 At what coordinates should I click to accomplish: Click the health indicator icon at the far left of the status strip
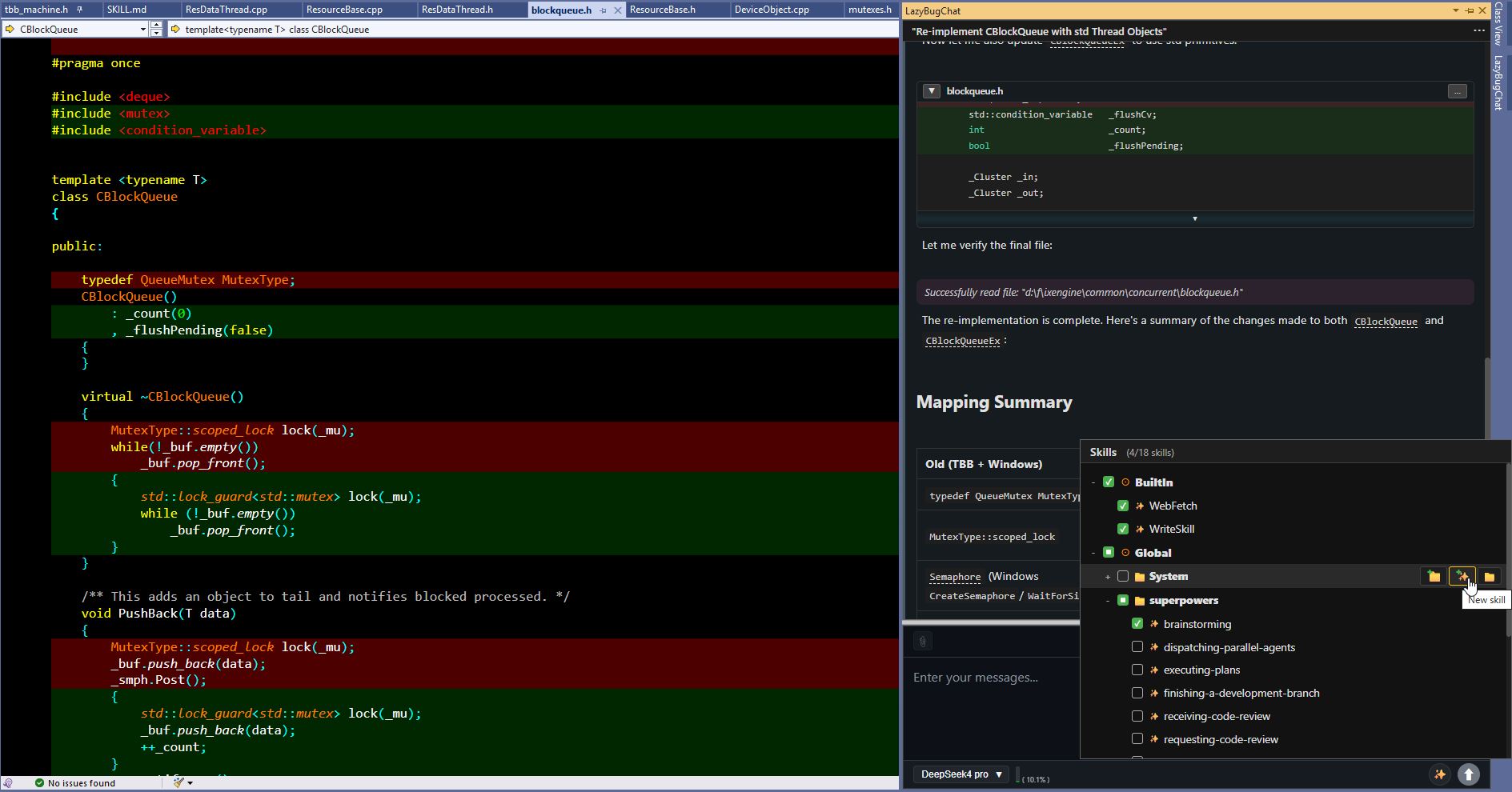click(8, 783)
